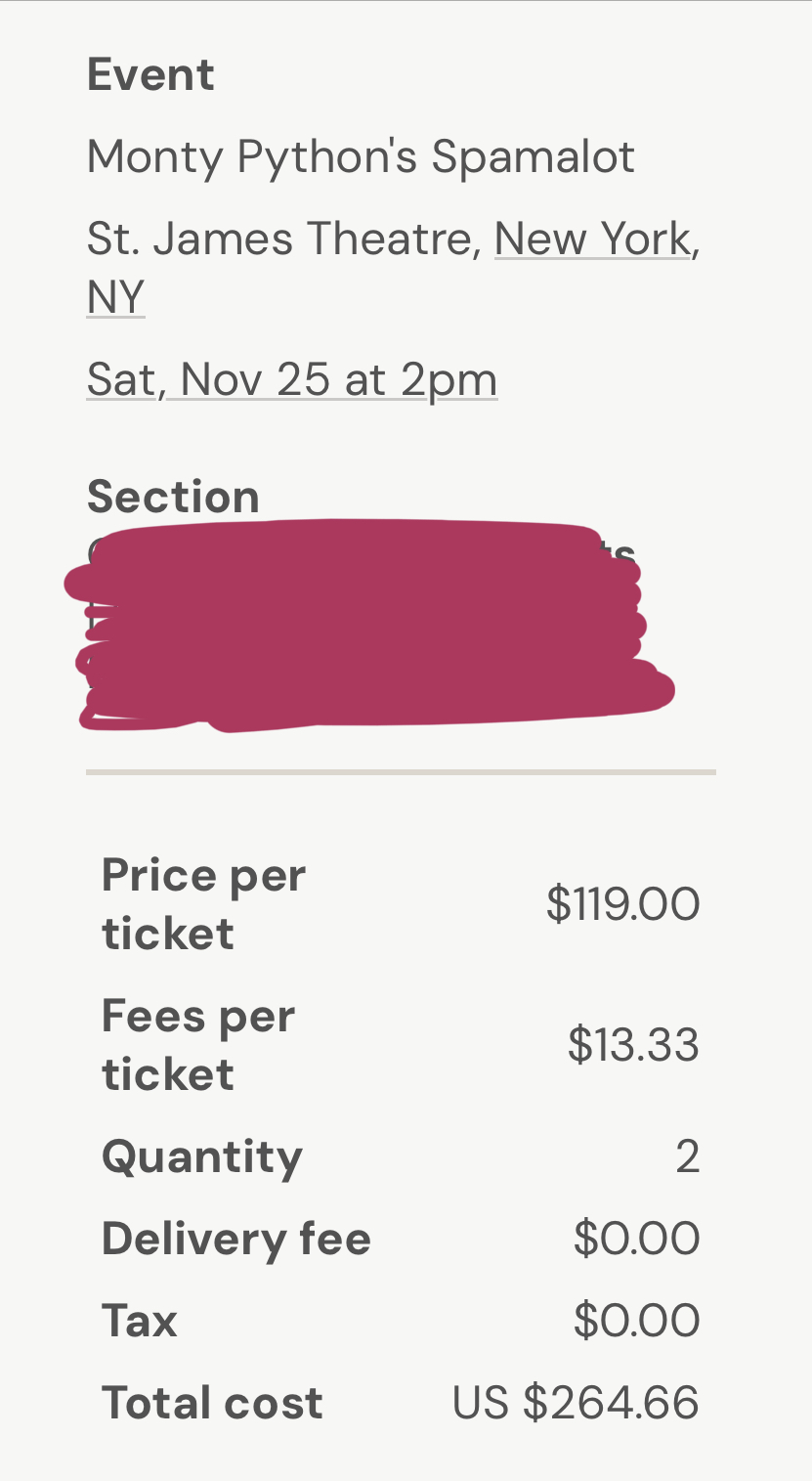Click the Sat, Nov 25 at 2pm link
The width and height of the screenshot is (812, 1481).
point(292,379)
